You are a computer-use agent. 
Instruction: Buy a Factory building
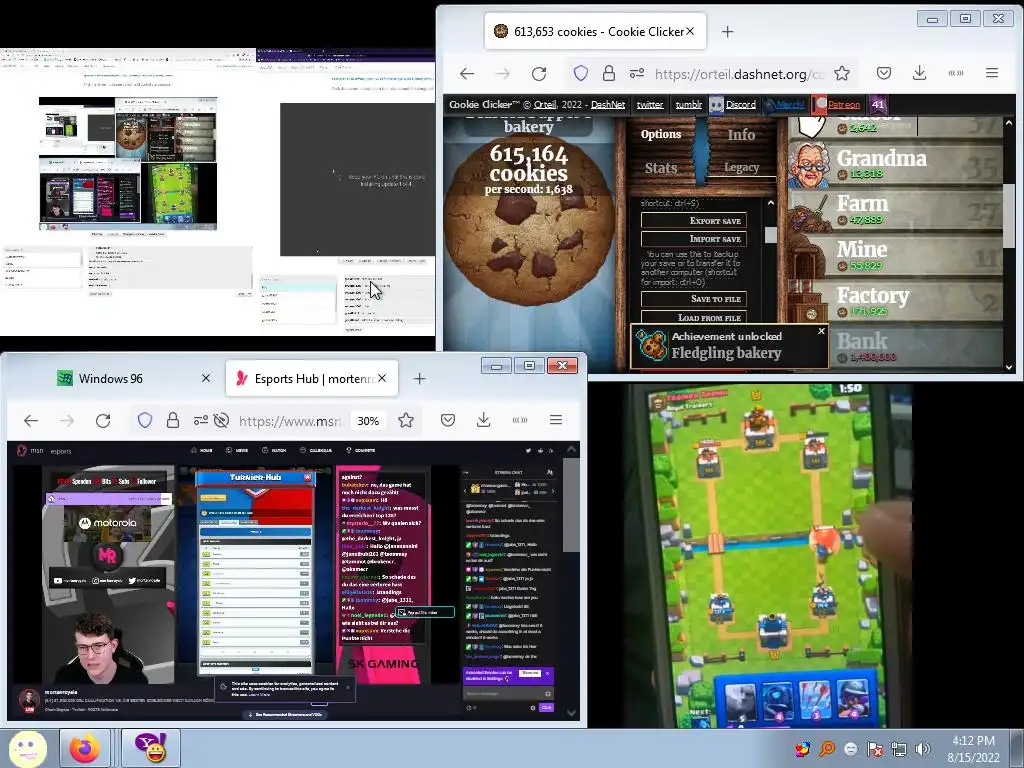coord(895,301)
